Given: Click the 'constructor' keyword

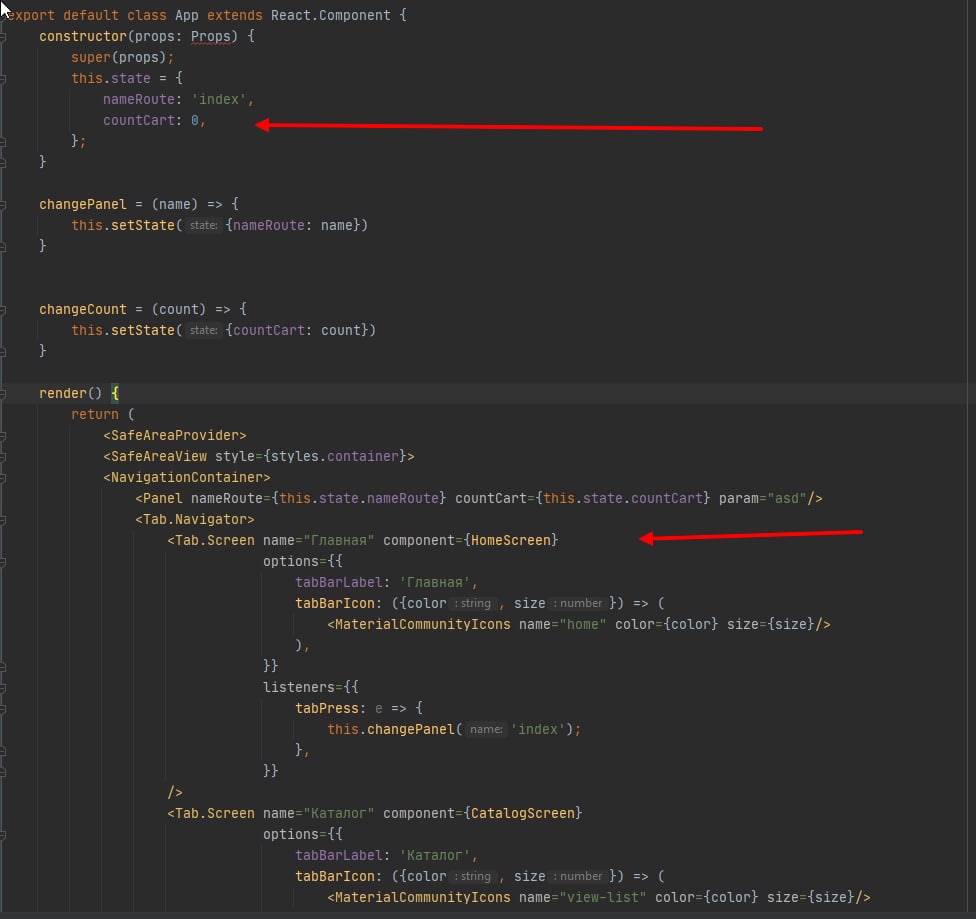Looking at the screenshot, I should pyautogui.click(x=83, y=36).
